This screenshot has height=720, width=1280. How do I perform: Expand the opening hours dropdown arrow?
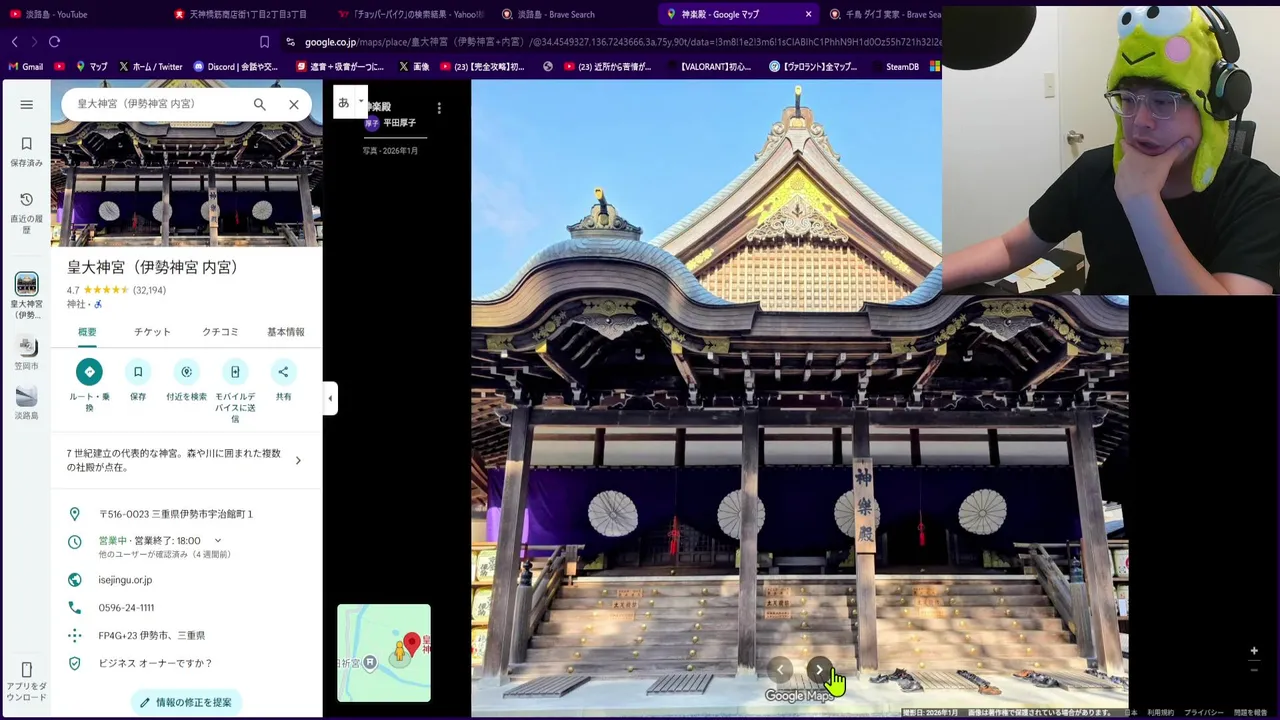[x=218, y=541]
